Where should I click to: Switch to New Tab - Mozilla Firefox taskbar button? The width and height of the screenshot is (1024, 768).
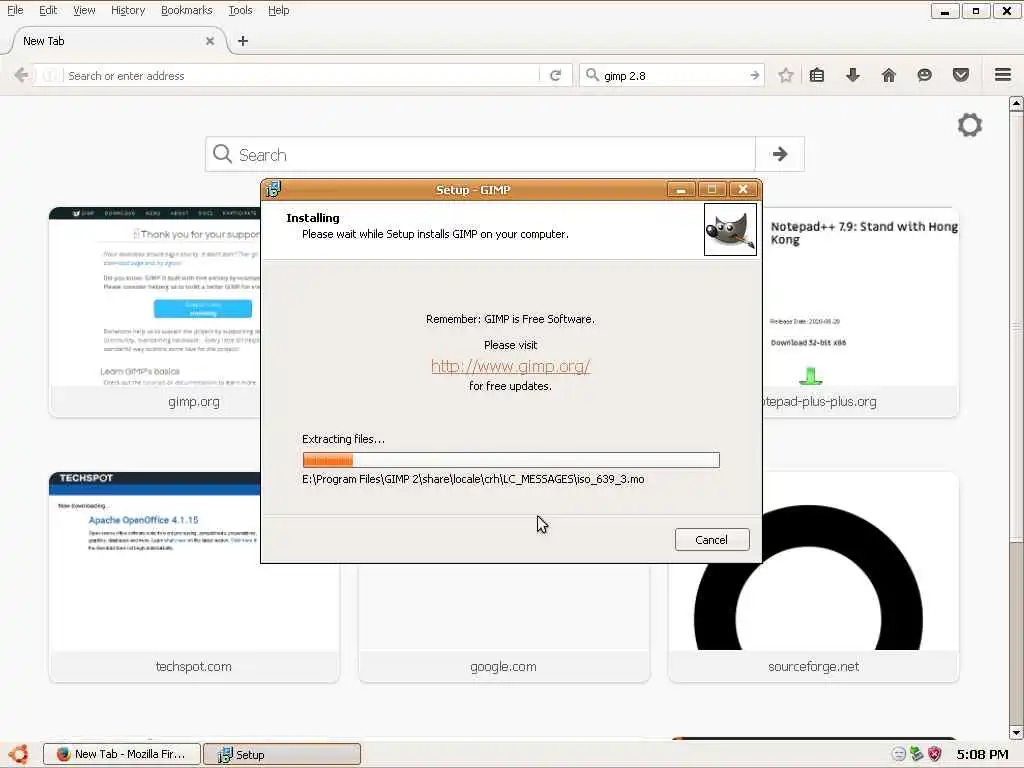point(121,754)
